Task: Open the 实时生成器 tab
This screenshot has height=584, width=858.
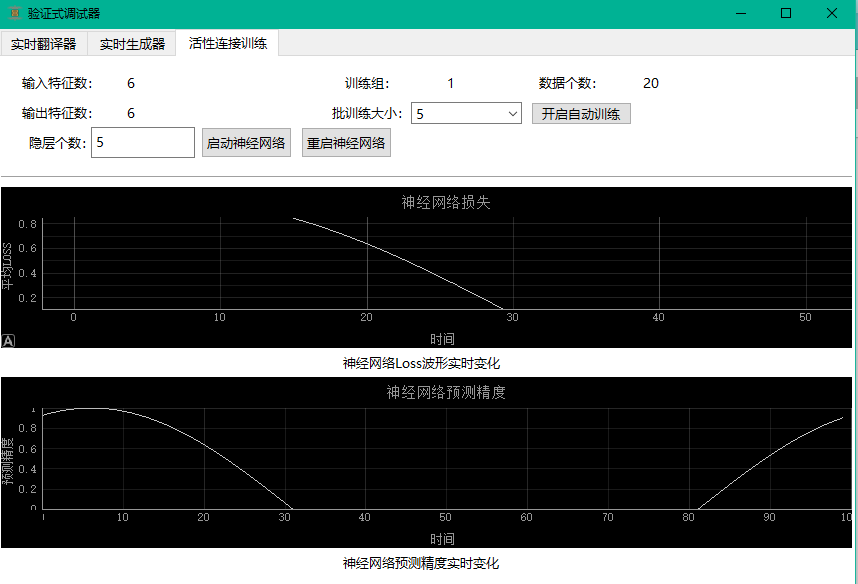Action: coord(132,44)
